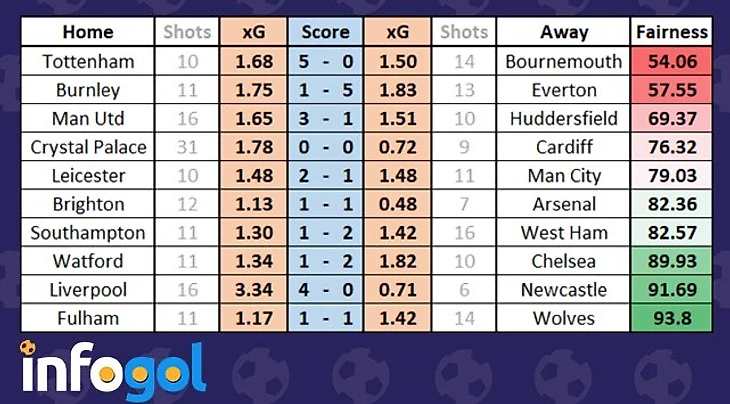Select the Liverpool team cell
The height and width of the screenshot is (404, 730).
tap(88, 291)
